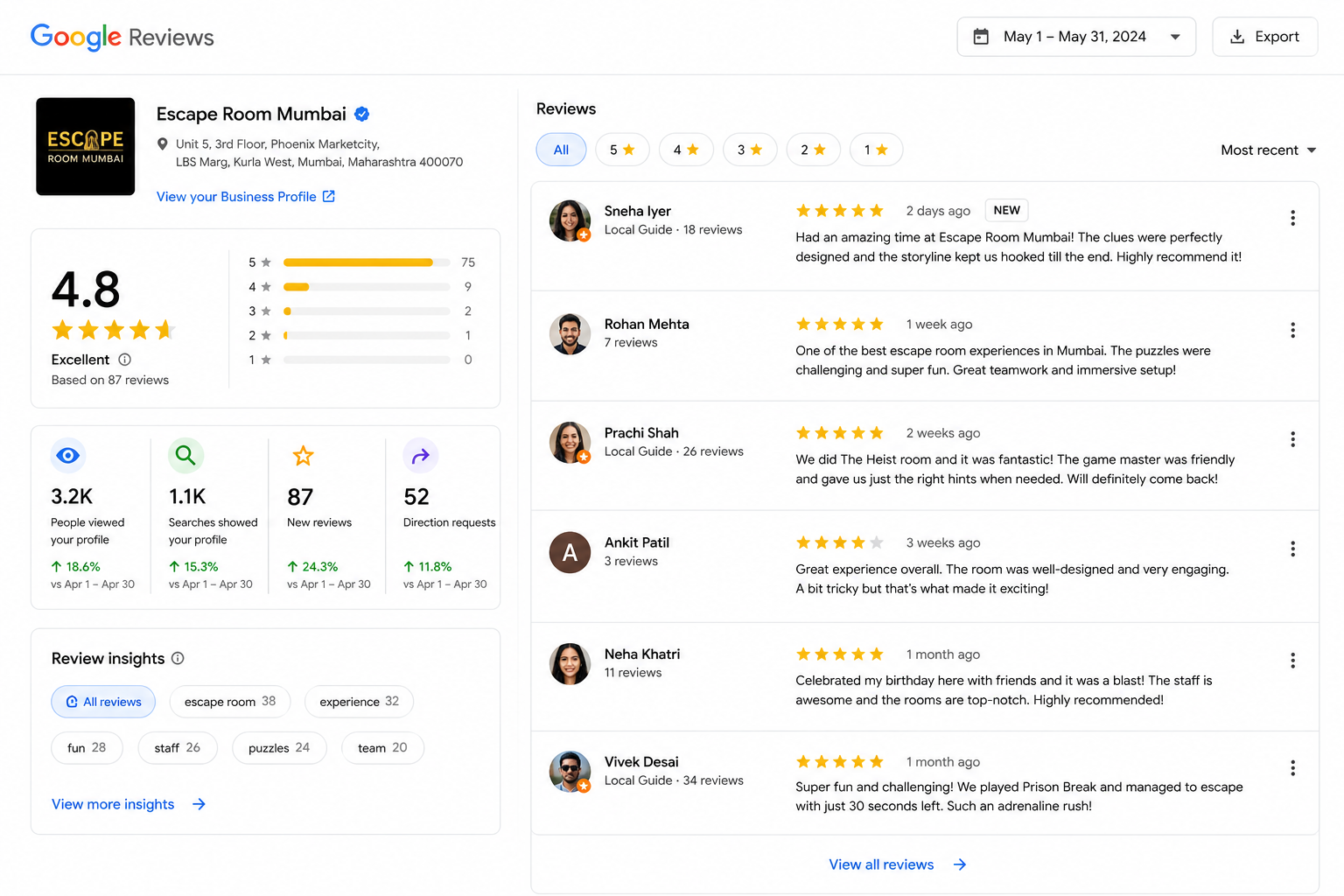The image size is (1344, 896).
Task: Filter reviews by 1 star
Action: point(876,150)
